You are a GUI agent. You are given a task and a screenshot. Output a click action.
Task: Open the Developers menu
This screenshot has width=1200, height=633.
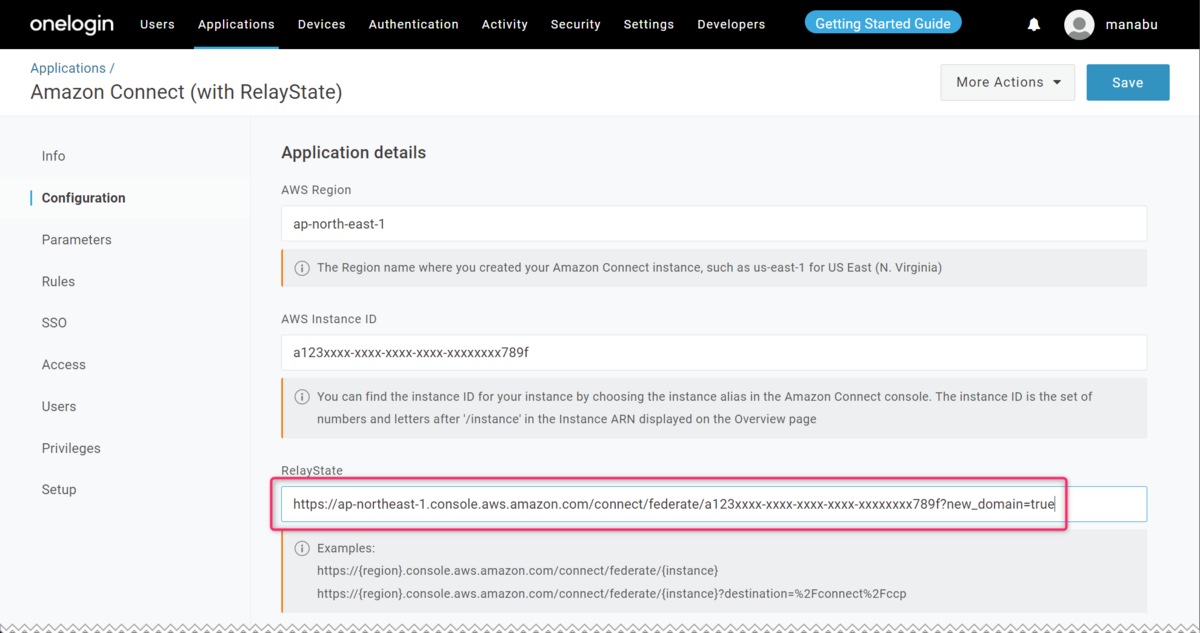coord(731,24)
